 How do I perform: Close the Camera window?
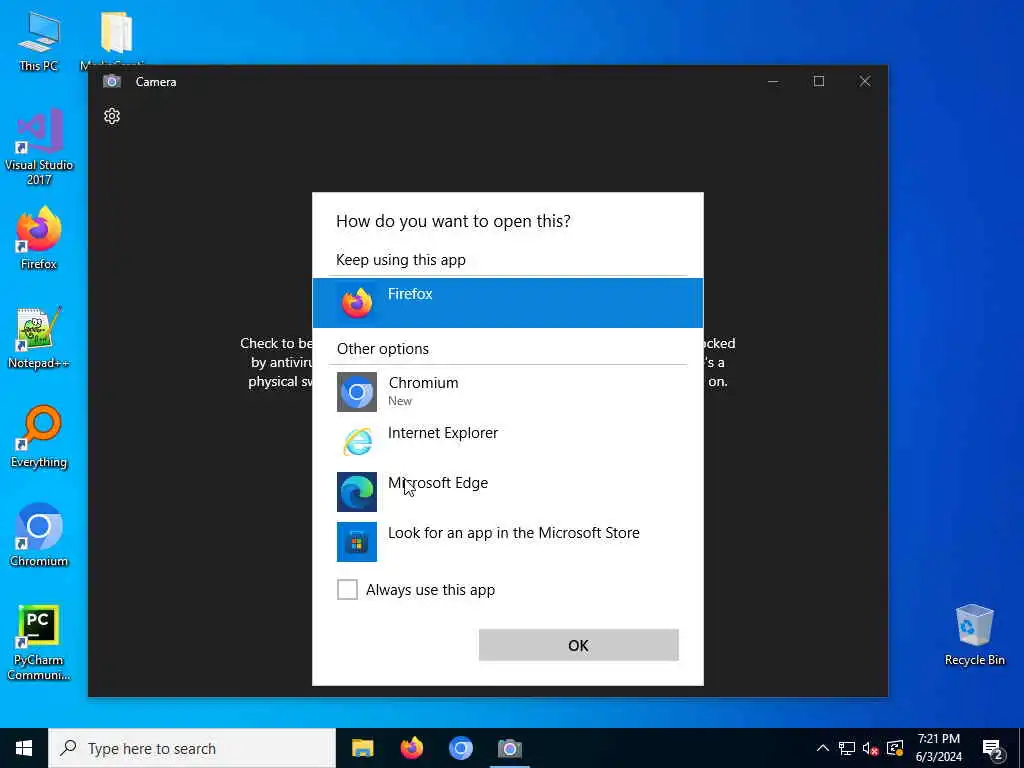click(865, 82)
